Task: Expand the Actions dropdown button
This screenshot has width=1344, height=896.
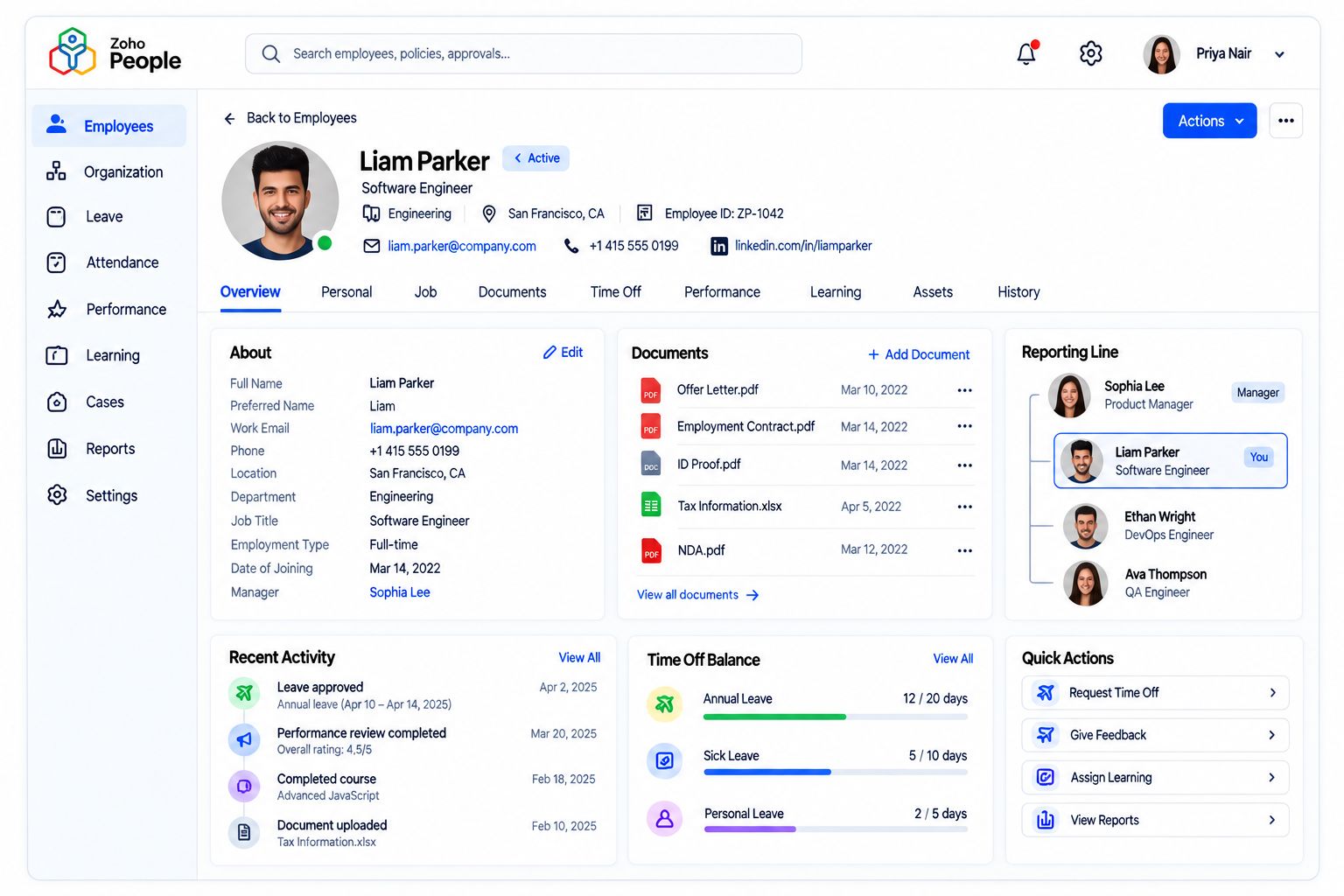Action: coord(1209,121)
